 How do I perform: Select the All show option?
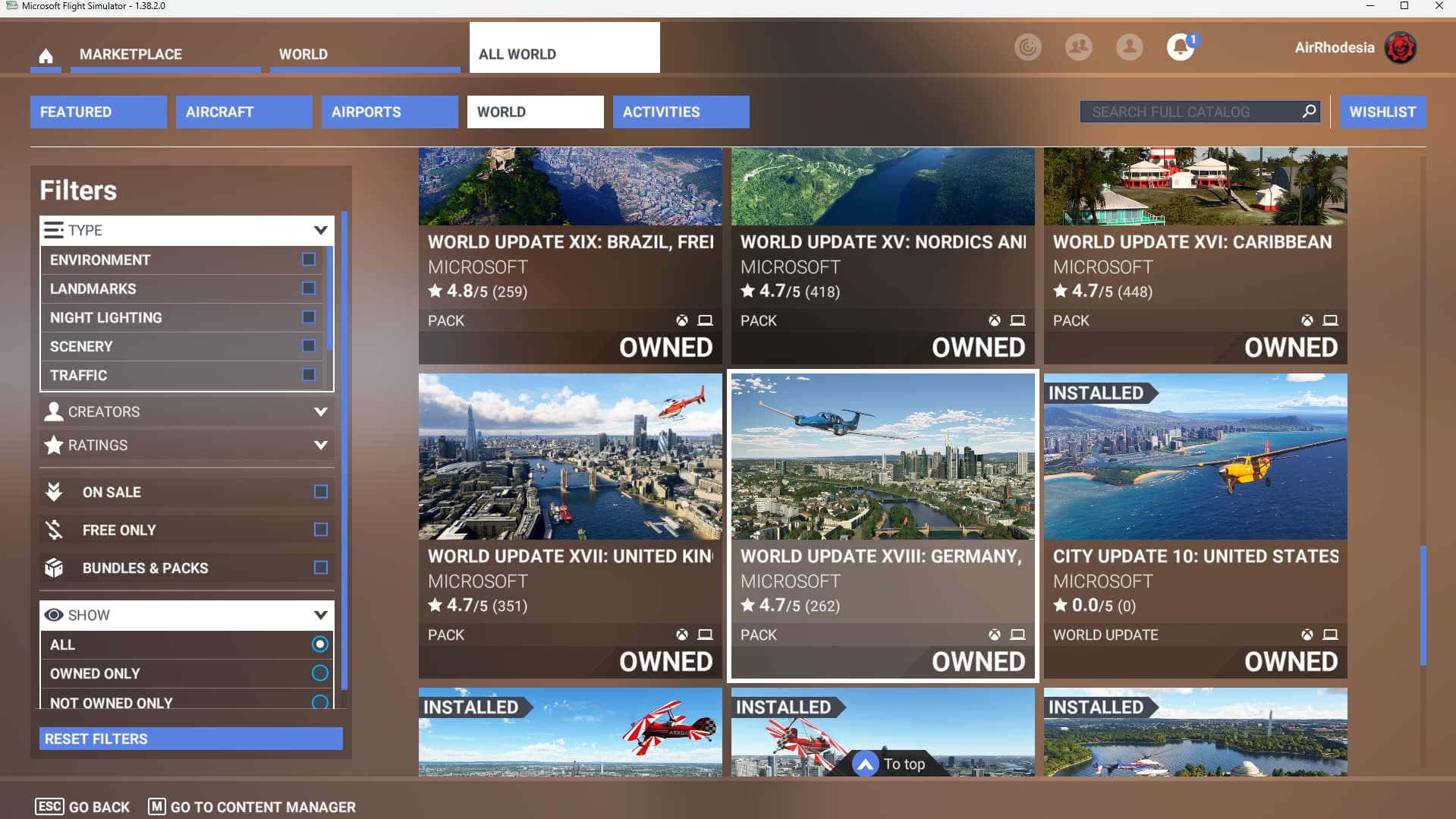coord(319,644)
